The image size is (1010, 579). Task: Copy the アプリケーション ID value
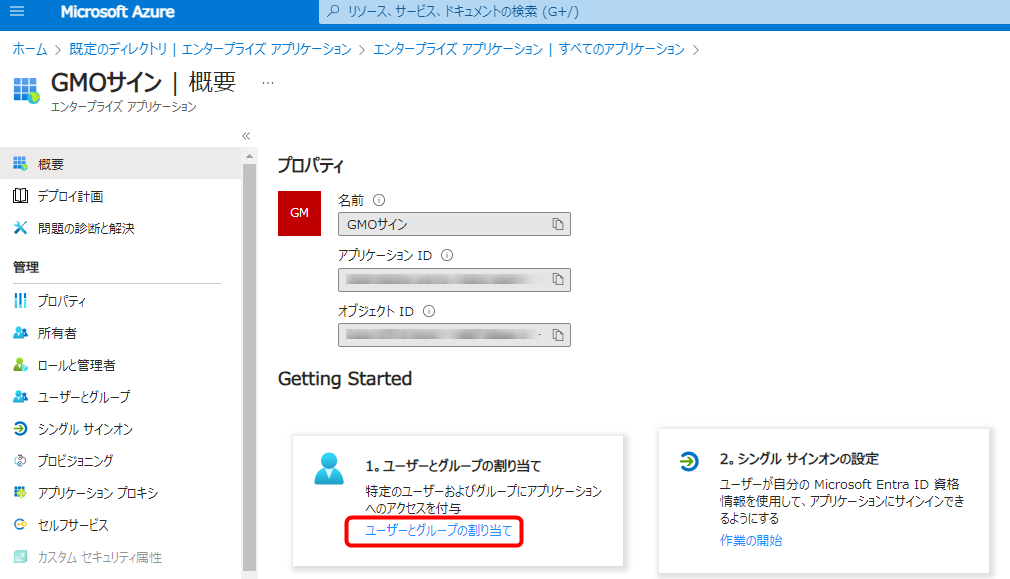click(x=558, y=280)
